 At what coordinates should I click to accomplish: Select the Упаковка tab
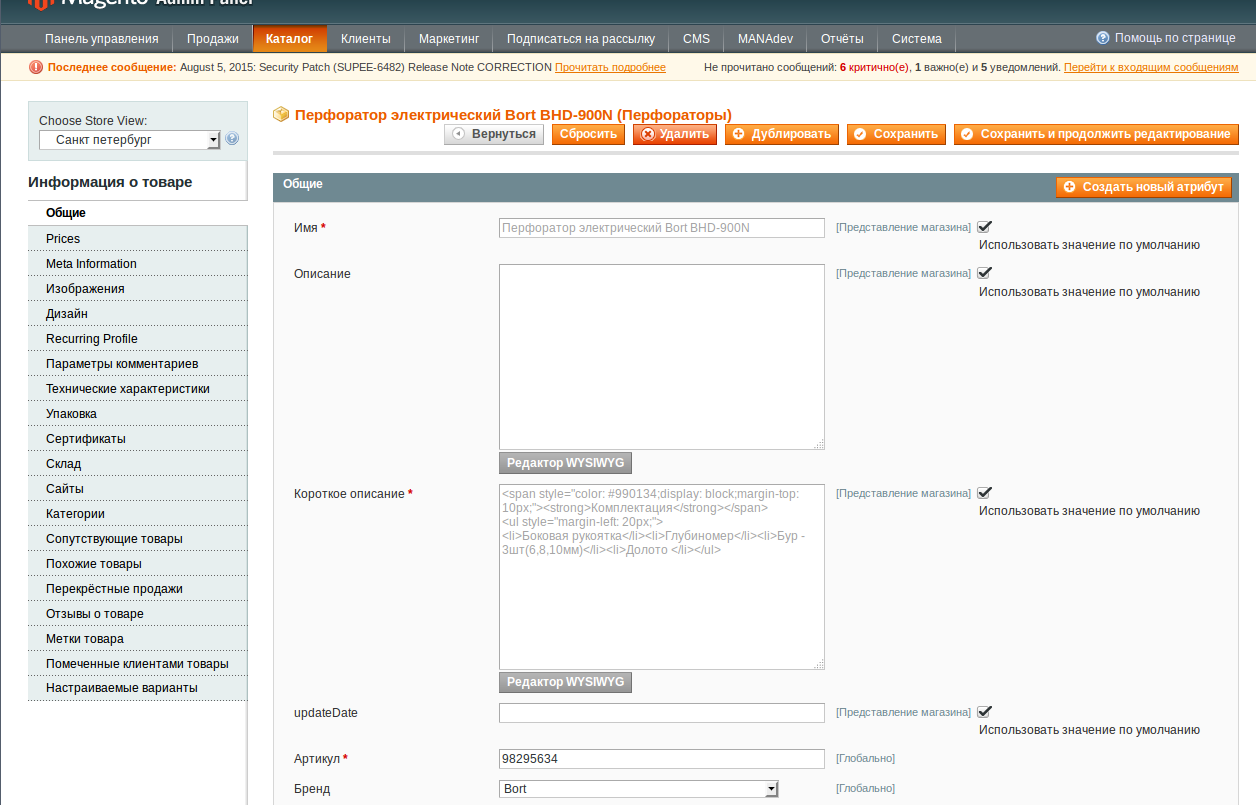[137, 413]
